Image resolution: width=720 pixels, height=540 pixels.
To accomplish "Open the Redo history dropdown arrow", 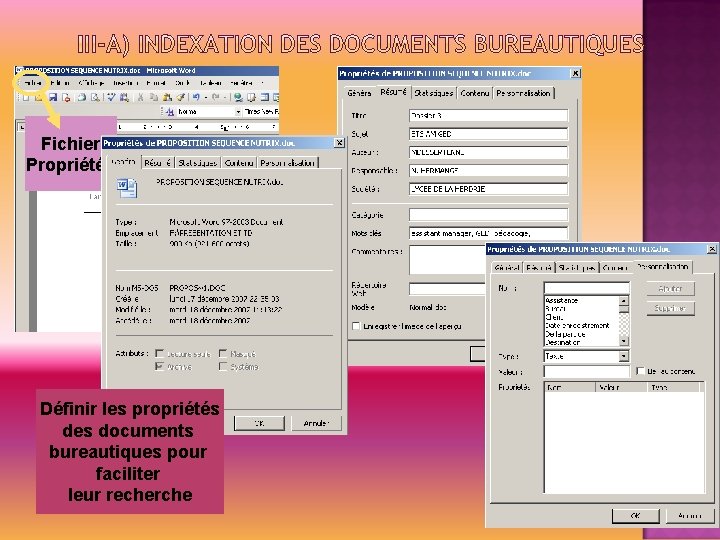I will click(x=225, y=97).
